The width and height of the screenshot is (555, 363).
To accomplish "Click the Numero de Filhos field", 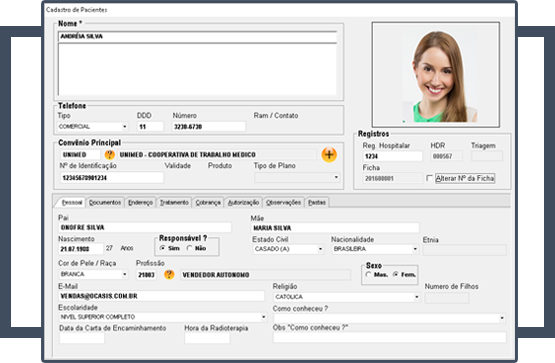I will [447, 298].
